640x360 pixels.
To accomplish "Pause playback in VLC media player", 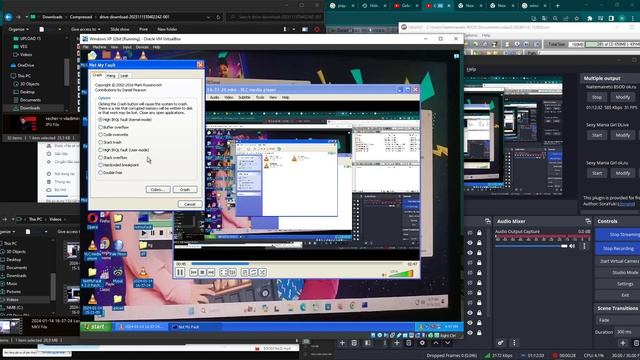I will [x=180, y=272].
